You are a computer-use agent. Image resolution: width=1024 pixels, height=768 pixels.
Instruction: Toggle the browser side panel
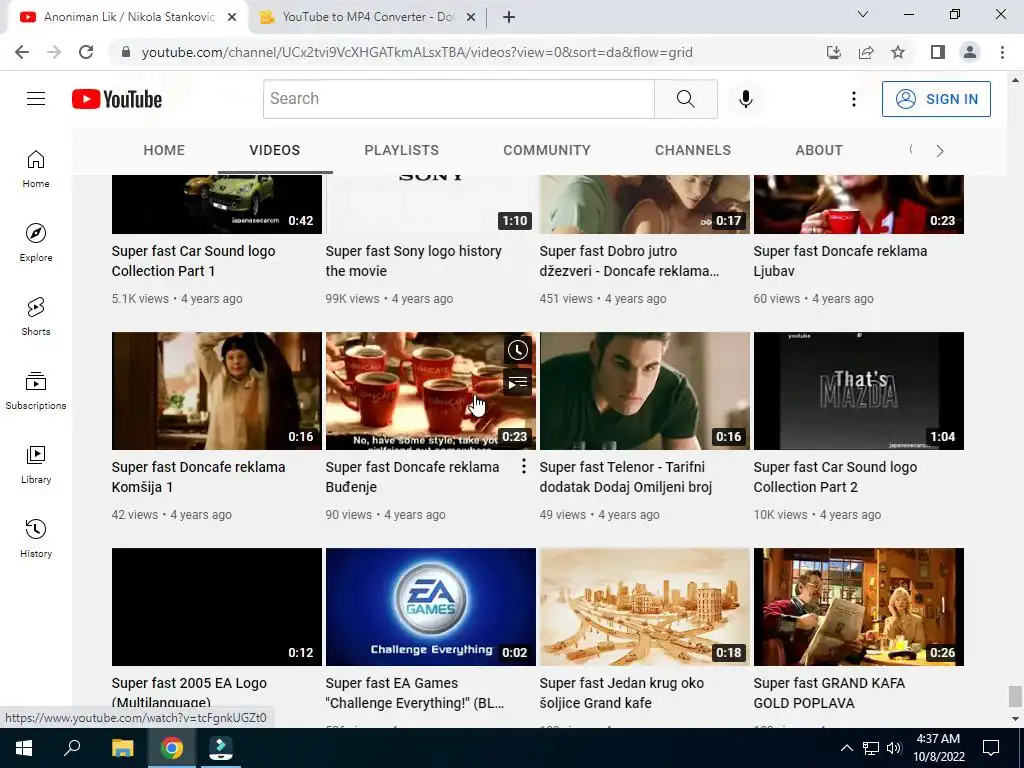pyautogui.click(x=938, y=52)
